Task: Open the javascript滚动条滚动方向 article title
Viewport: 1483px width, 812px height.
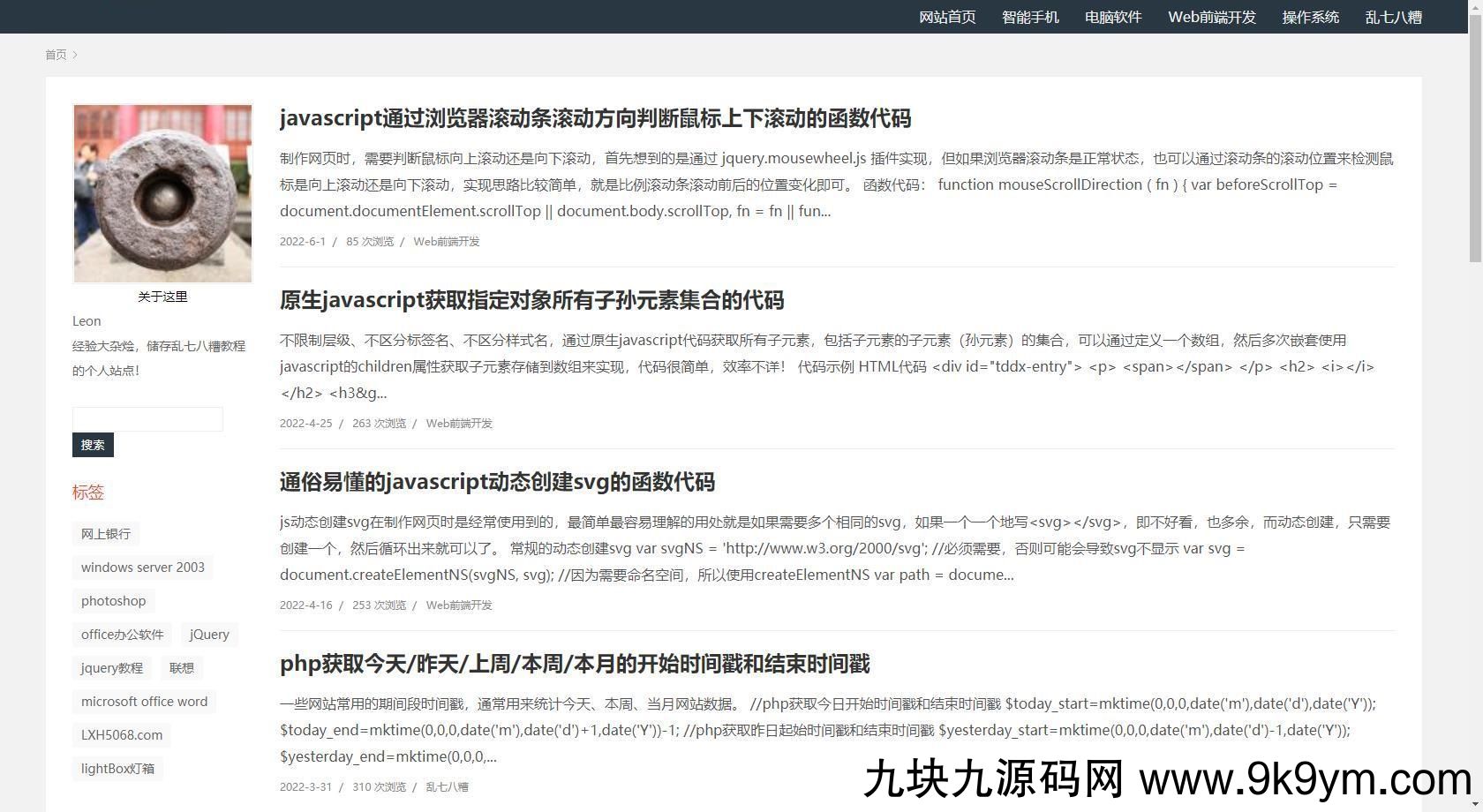Action: (x=595, y=118)
